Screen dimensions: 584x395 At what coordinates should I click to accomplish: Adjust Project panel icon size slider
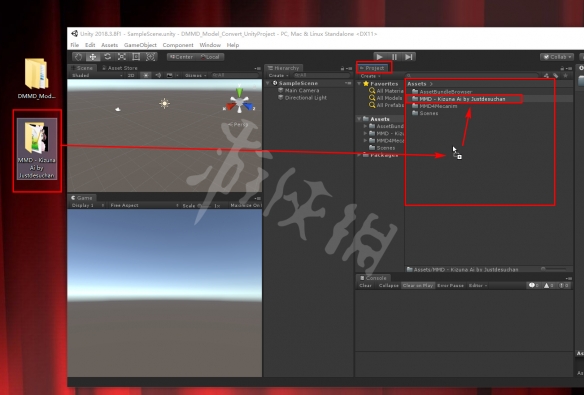pos(554,269)
